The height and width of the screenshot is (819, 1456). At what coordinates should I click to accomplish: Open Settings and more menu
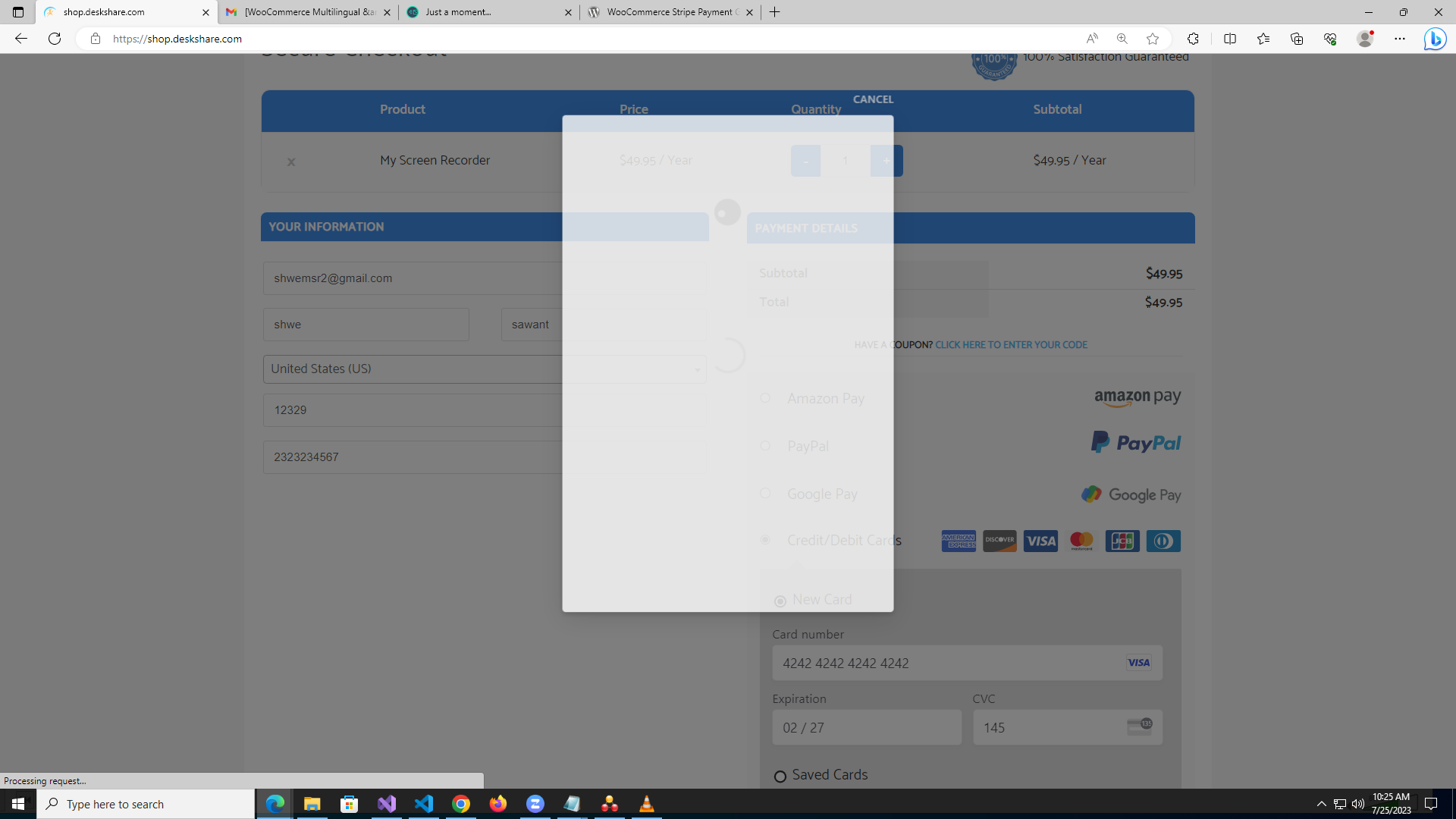click(x=1400, y=39)
